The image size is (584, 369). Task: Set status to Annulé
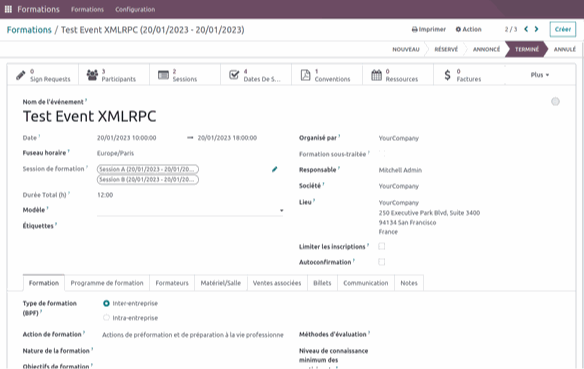565,49
